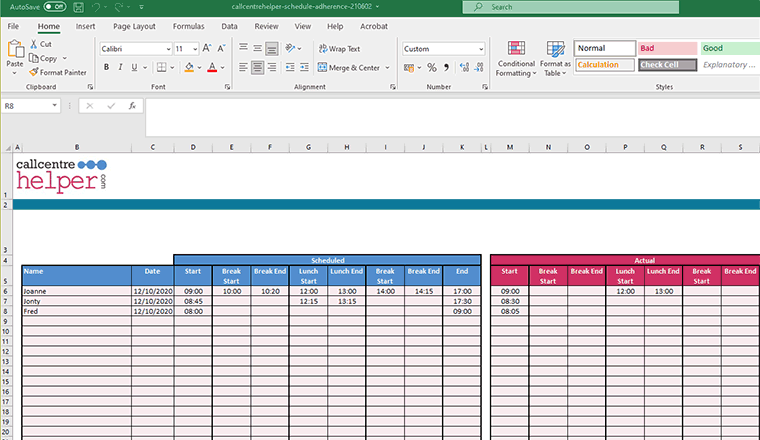
Task: Toggle Bold formatting
Action: 106,67
